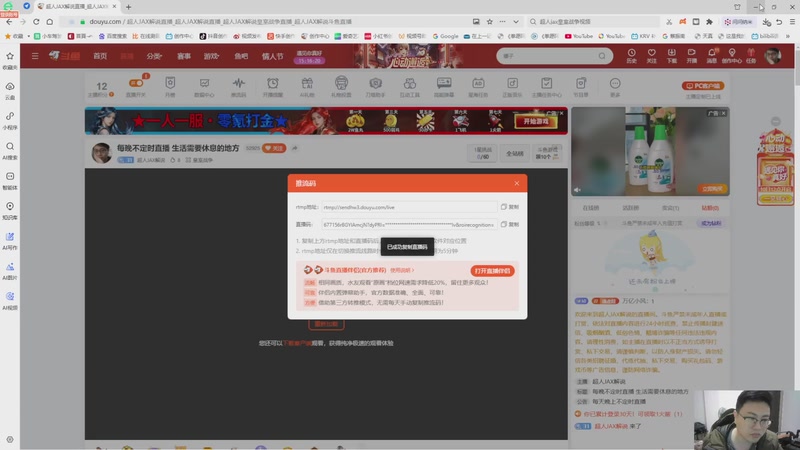Click the 直播码 stream key field
Viewport: 800px width, 450px height.
(409, 224)
